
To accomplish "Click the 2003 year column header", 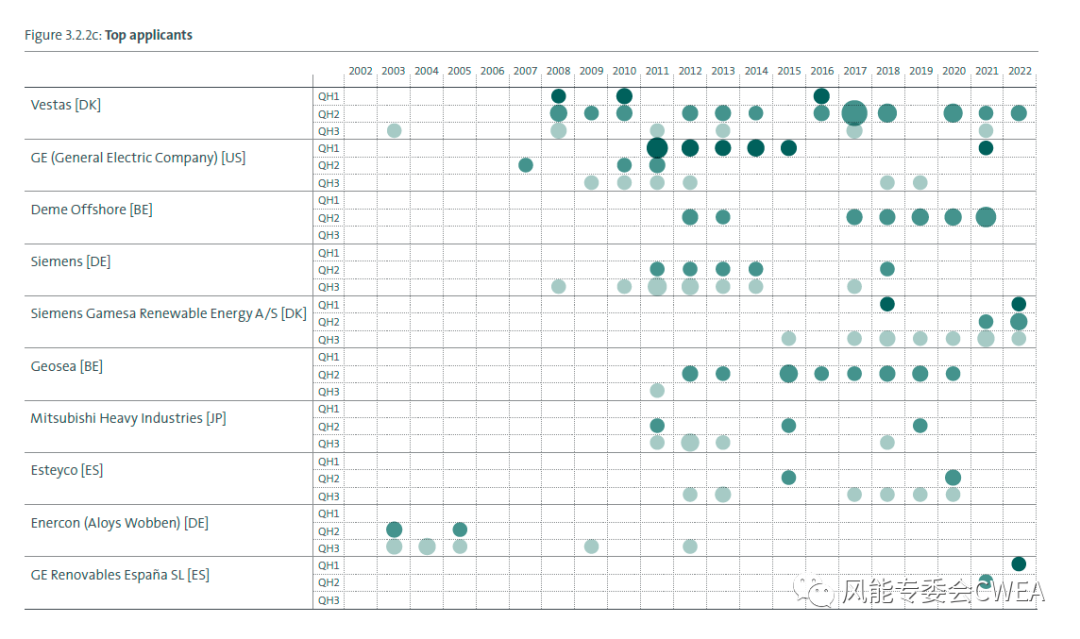I will pyautogui.click(x=393, y=71).
